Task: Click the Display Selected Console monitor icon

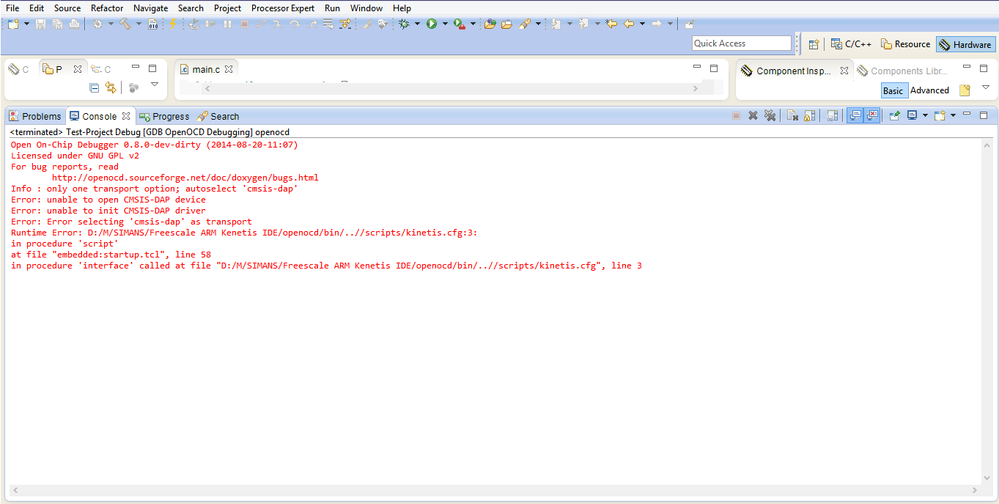Action: (912, 115)
